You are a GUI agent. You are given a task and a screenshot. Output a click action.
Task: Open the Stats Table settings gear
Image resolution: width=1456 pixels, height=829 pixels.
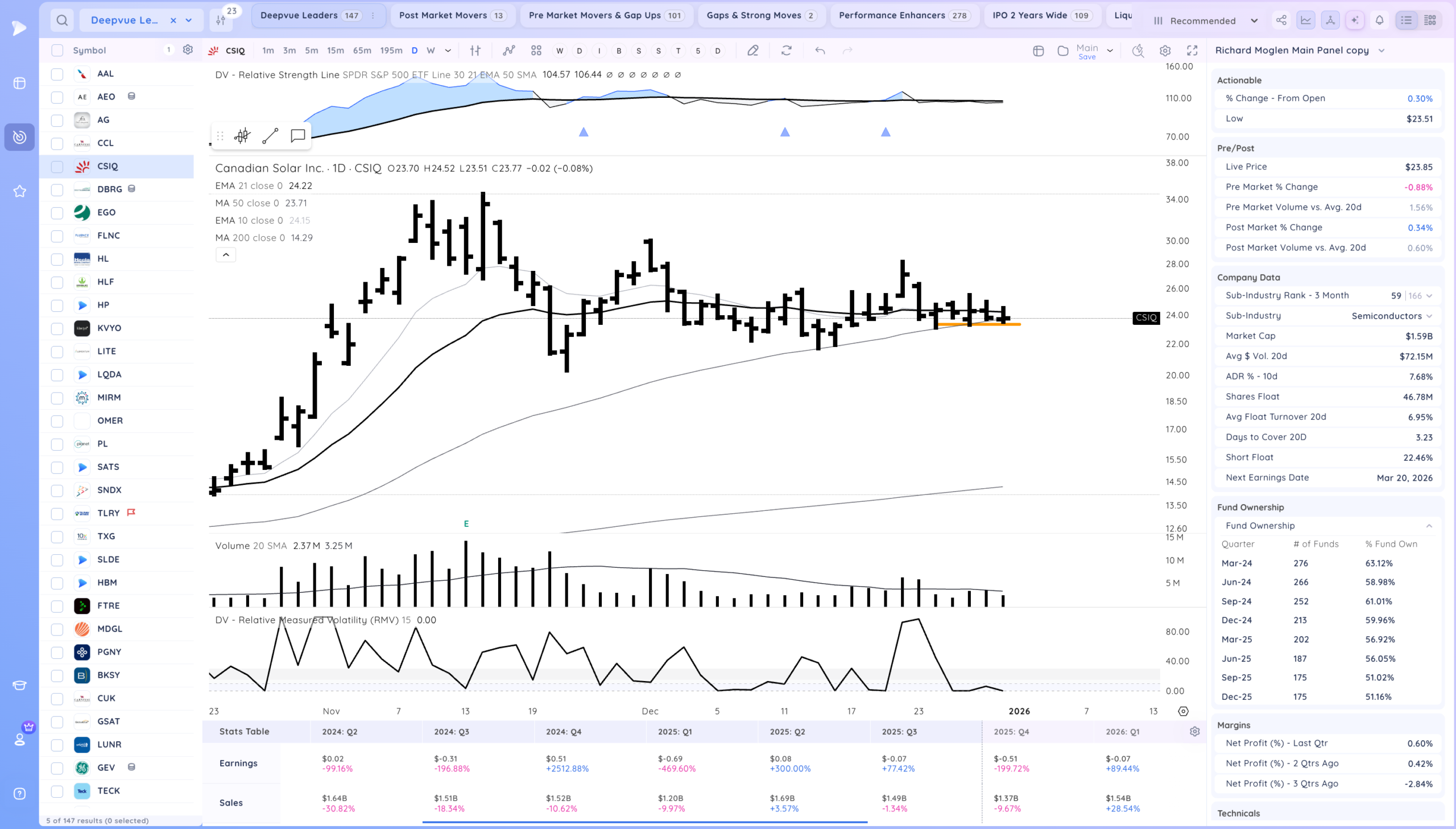[x=1194, y=732]
